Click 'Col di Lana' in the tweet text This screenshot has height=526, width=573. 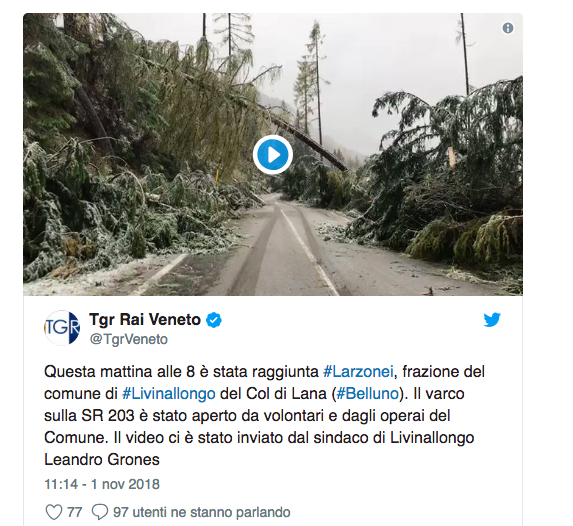click(286, 394)
